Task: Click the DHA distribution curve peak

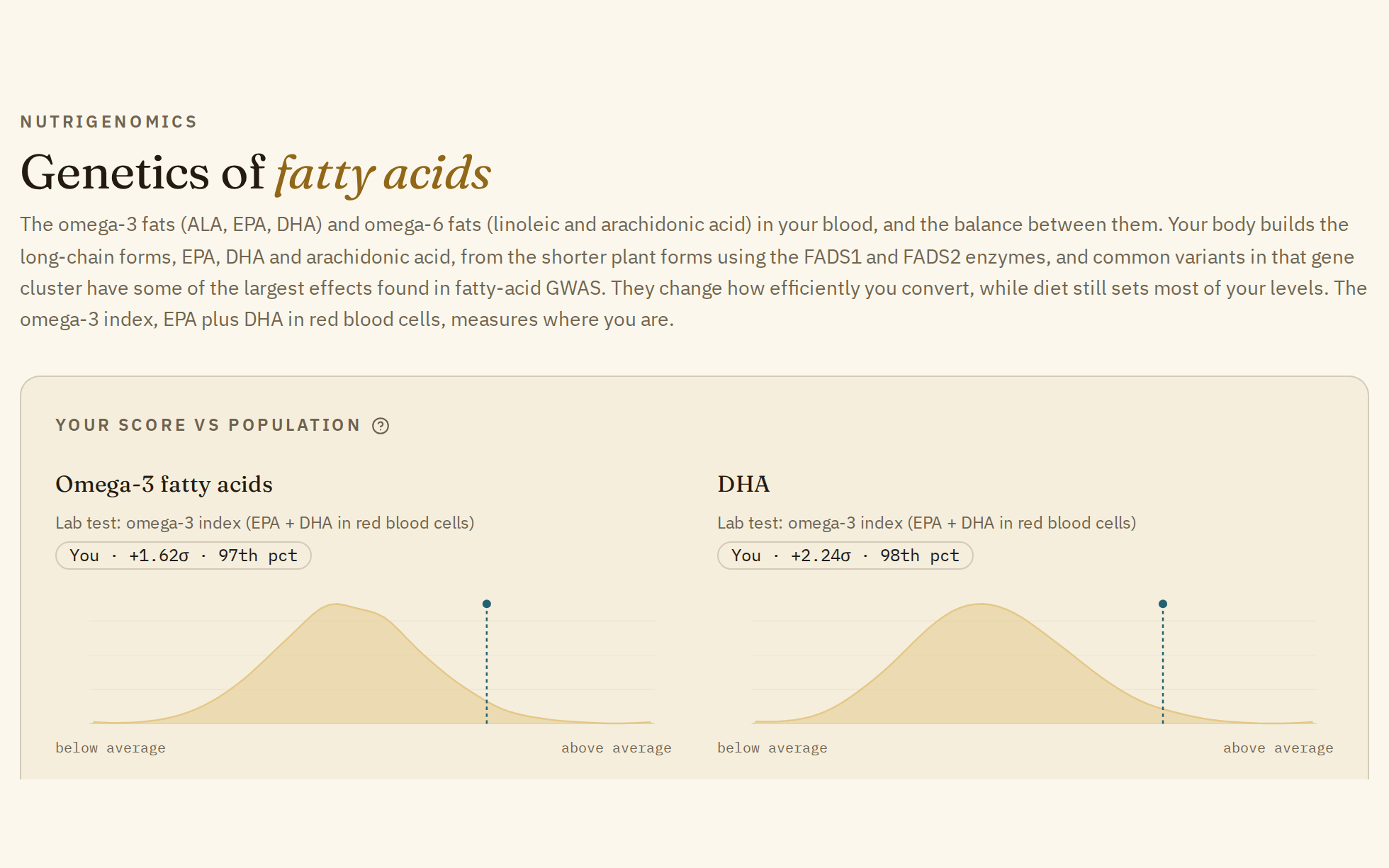Action: [x=982, y=604]
